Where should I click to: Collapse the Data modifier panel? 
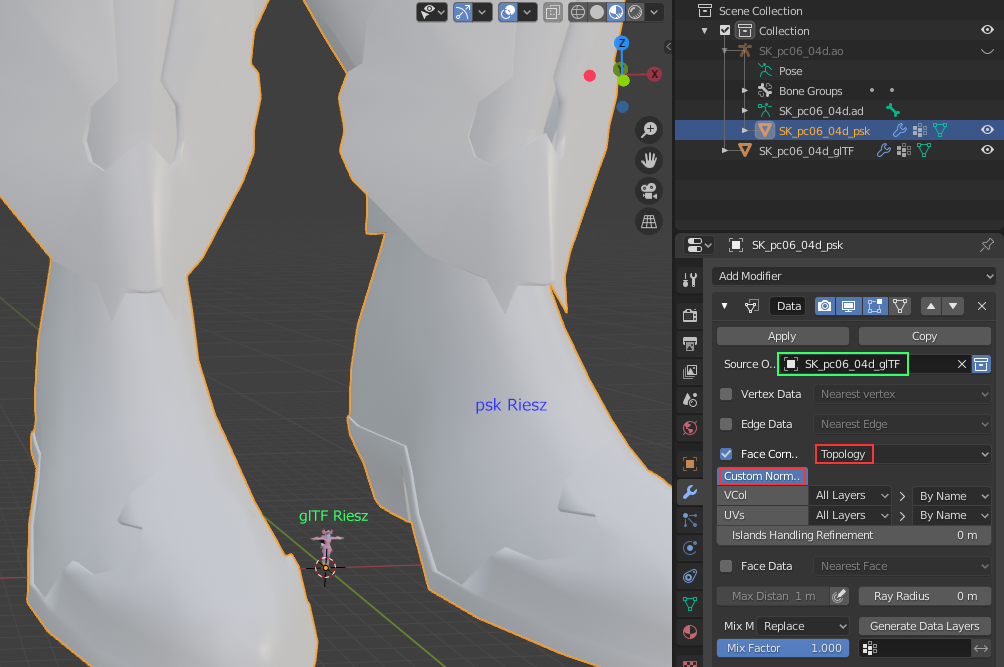pos(724,306)
